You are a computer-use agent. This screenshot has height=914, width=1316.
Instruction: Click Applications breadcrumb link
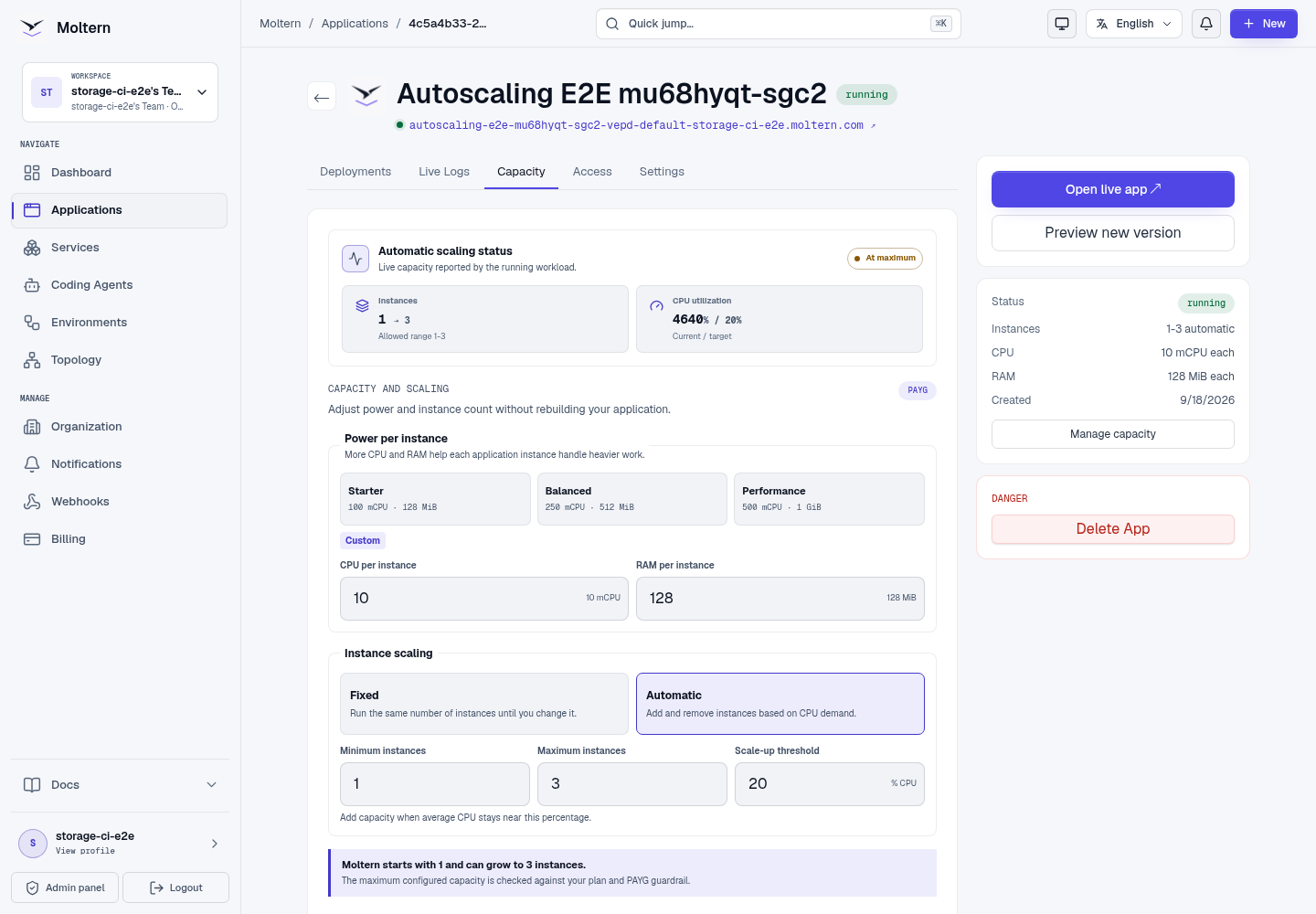pos(355,24)
